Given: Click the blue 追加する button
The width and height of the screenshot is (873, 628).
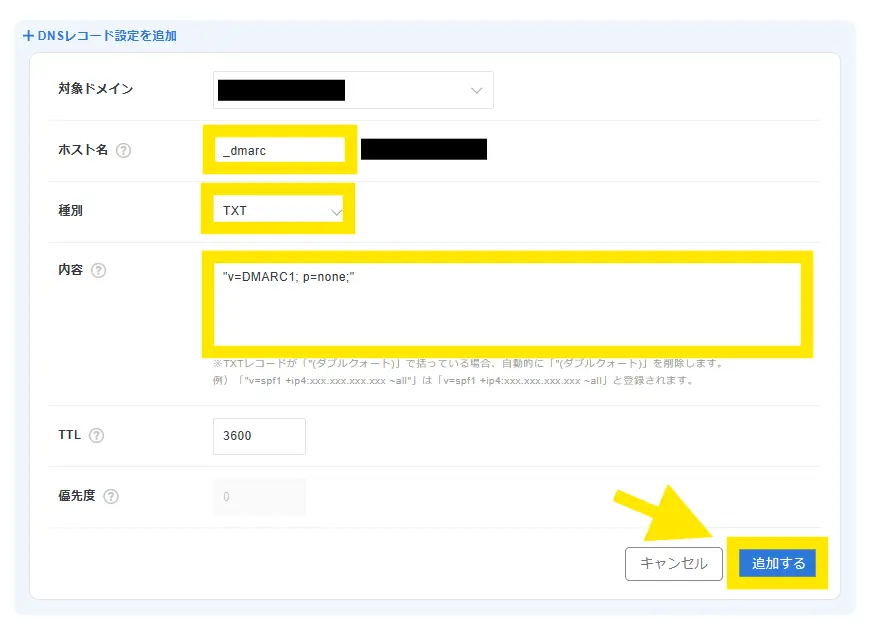Looking at the screenshot, I should [x=777, y=564].
